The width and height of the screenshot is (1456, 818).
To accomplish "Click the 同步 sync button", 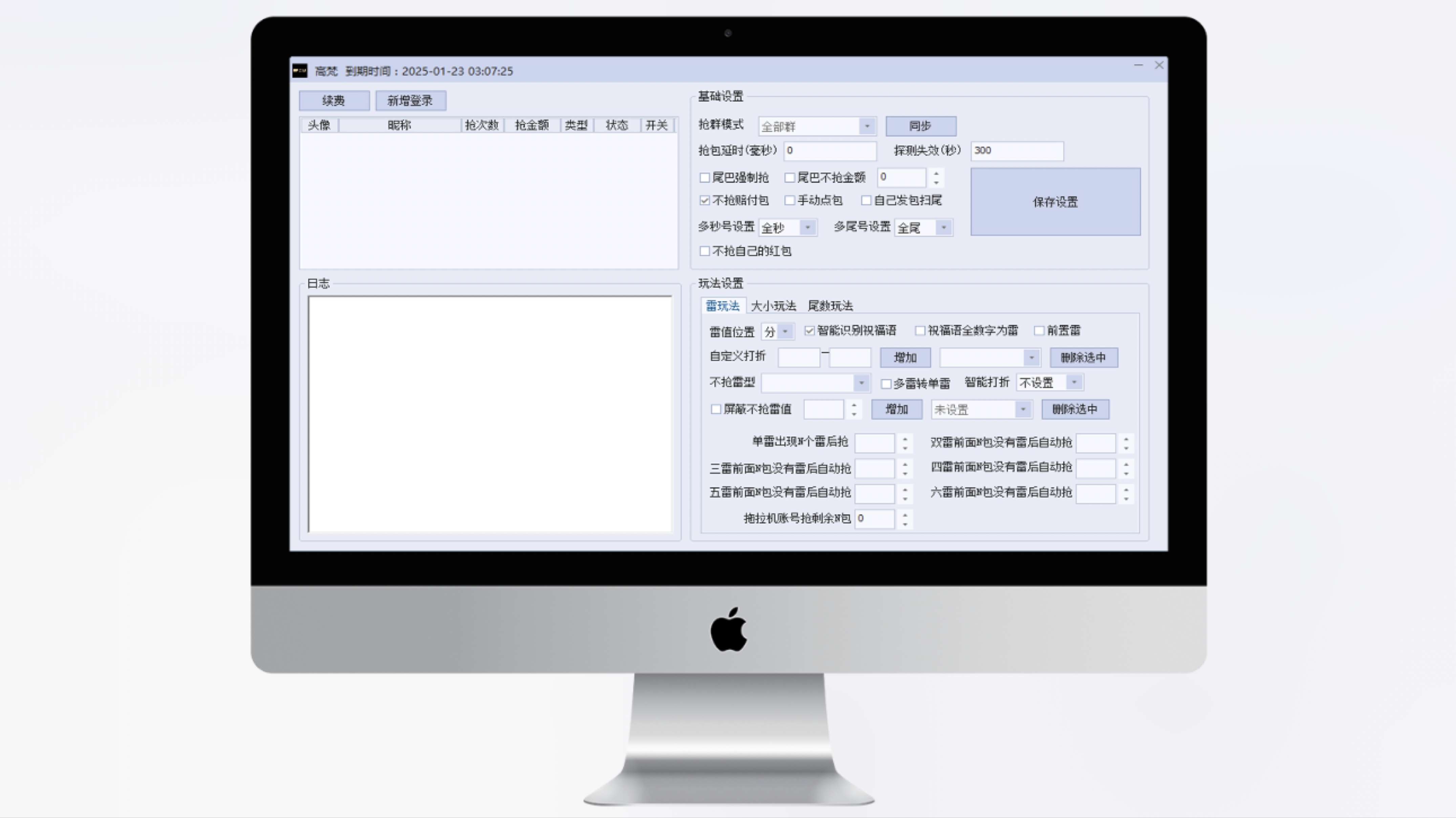I will click(x=921, y=126).
